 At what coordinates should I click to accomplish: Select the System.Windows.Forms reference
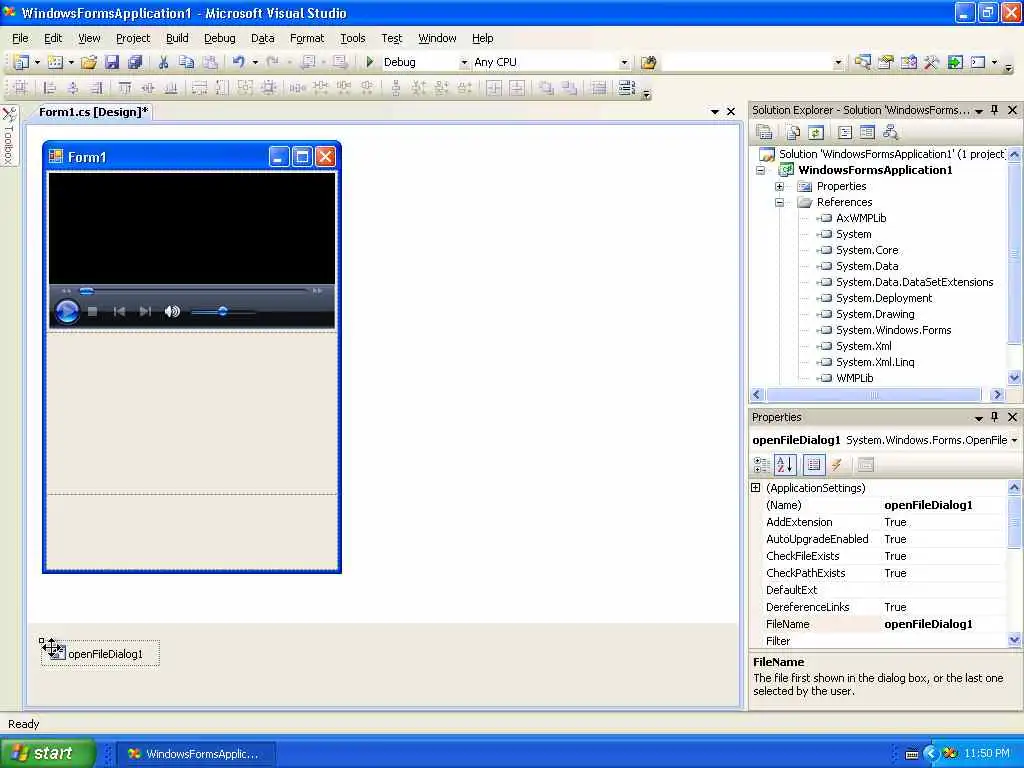893,330
